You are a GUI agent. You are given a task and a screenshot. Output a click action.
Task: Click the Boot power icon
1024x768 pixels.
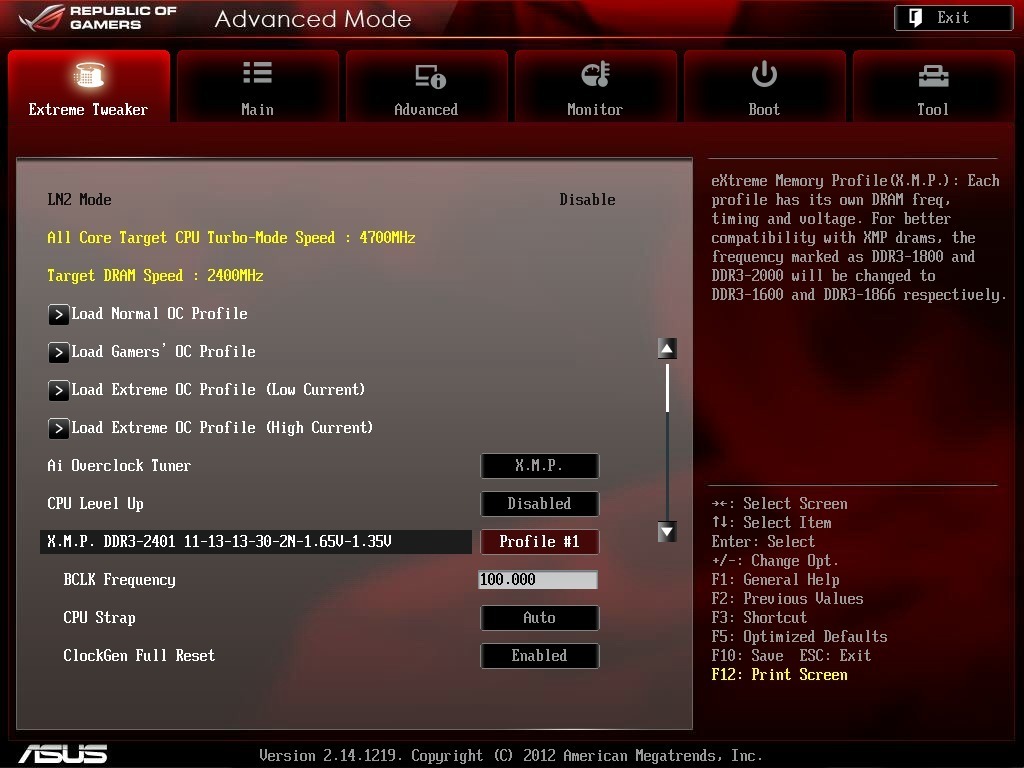(764, 74)
